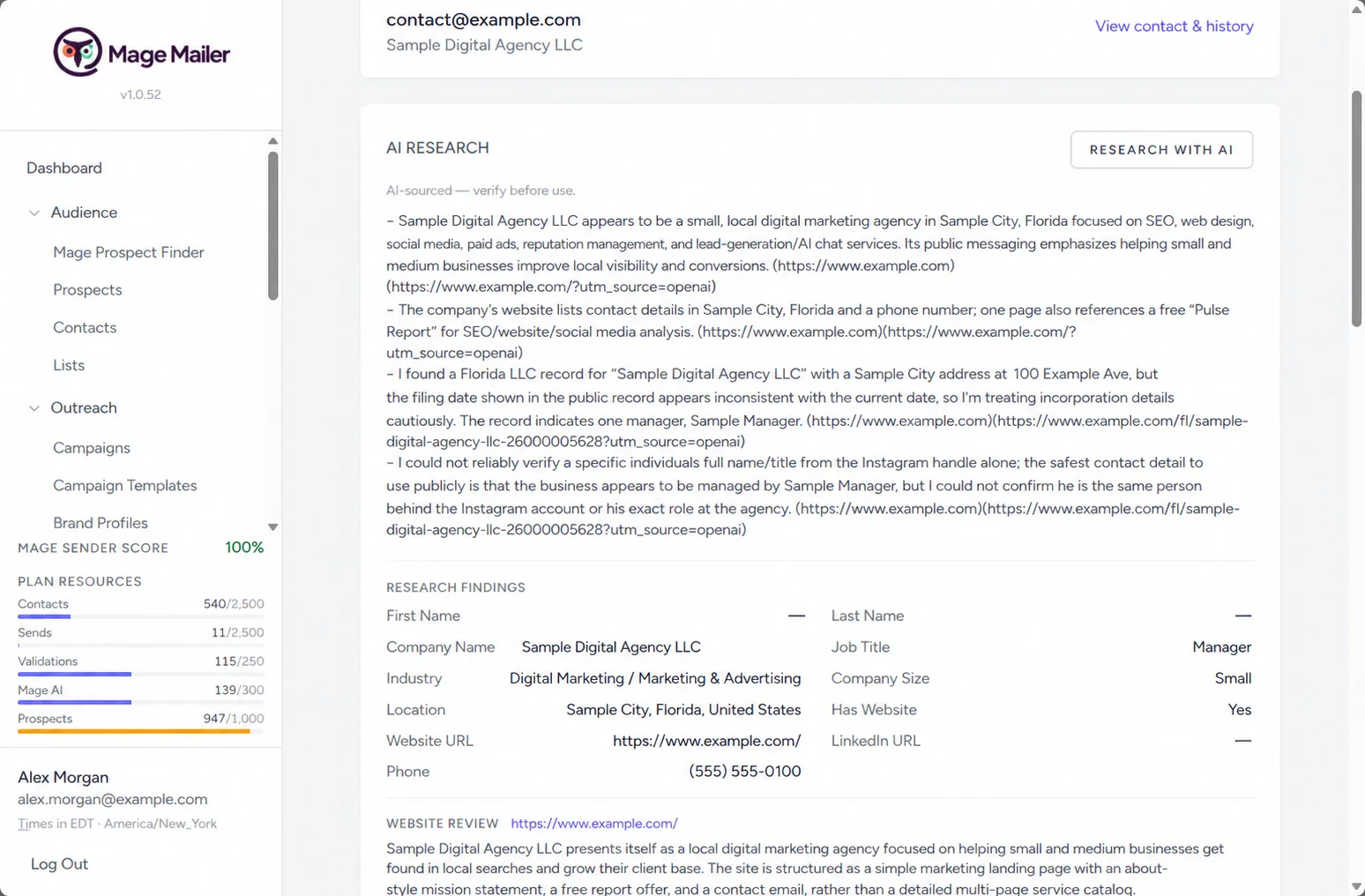
Task: Open Campaign Templates
Action: pos(125,486)
